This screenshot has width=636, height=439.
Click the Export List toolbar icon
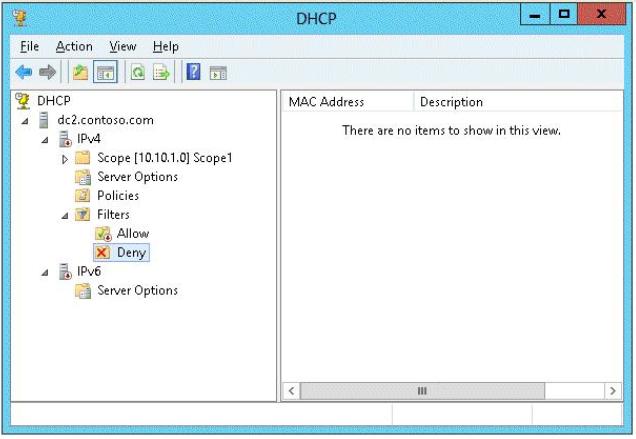161,72
